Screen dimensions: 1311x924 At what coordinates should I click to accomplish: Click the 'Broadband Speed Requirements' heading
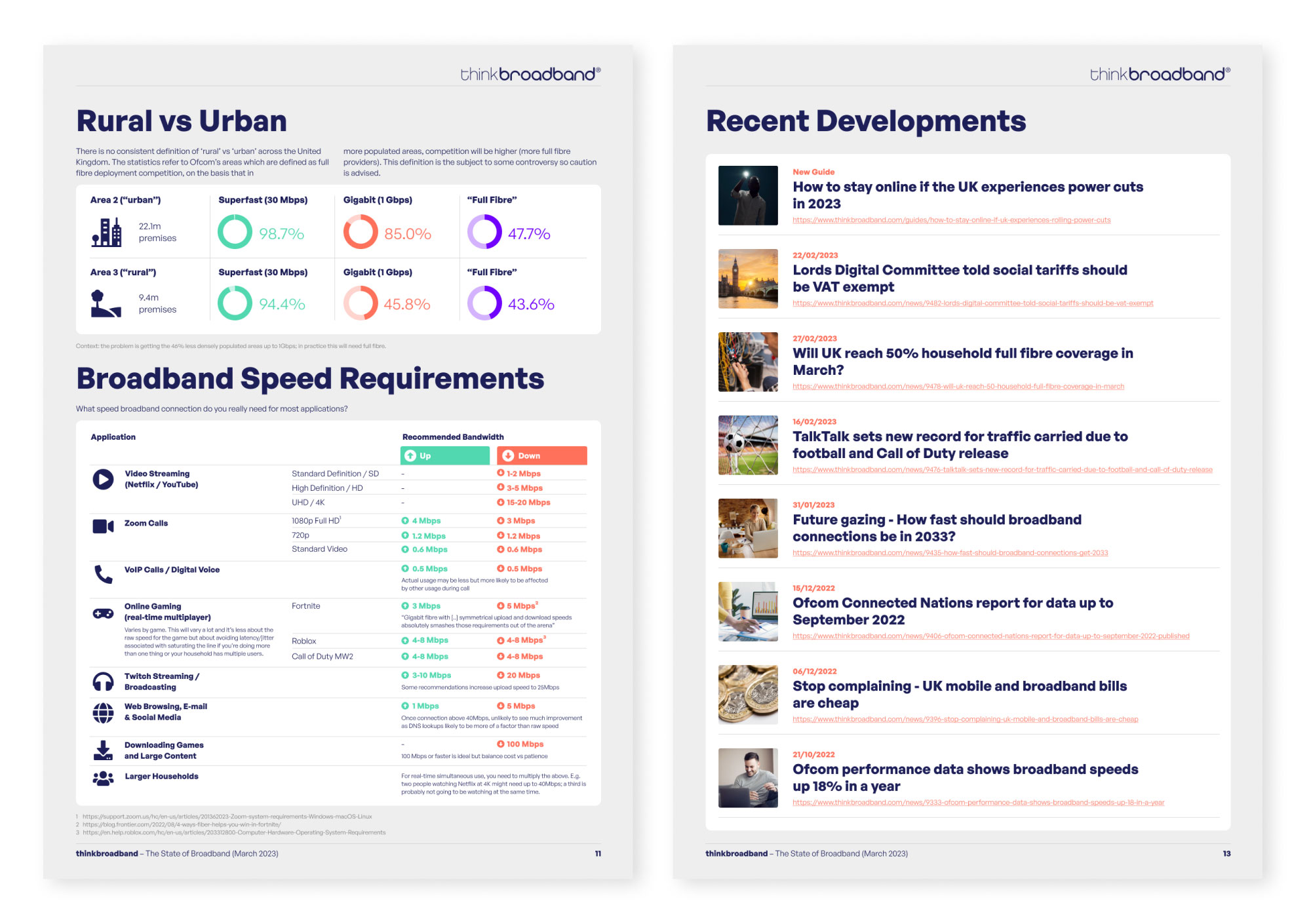310,379
